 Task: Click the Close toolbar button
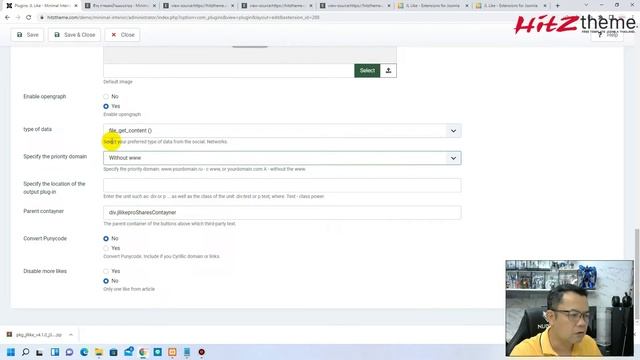tap(122, 35)
